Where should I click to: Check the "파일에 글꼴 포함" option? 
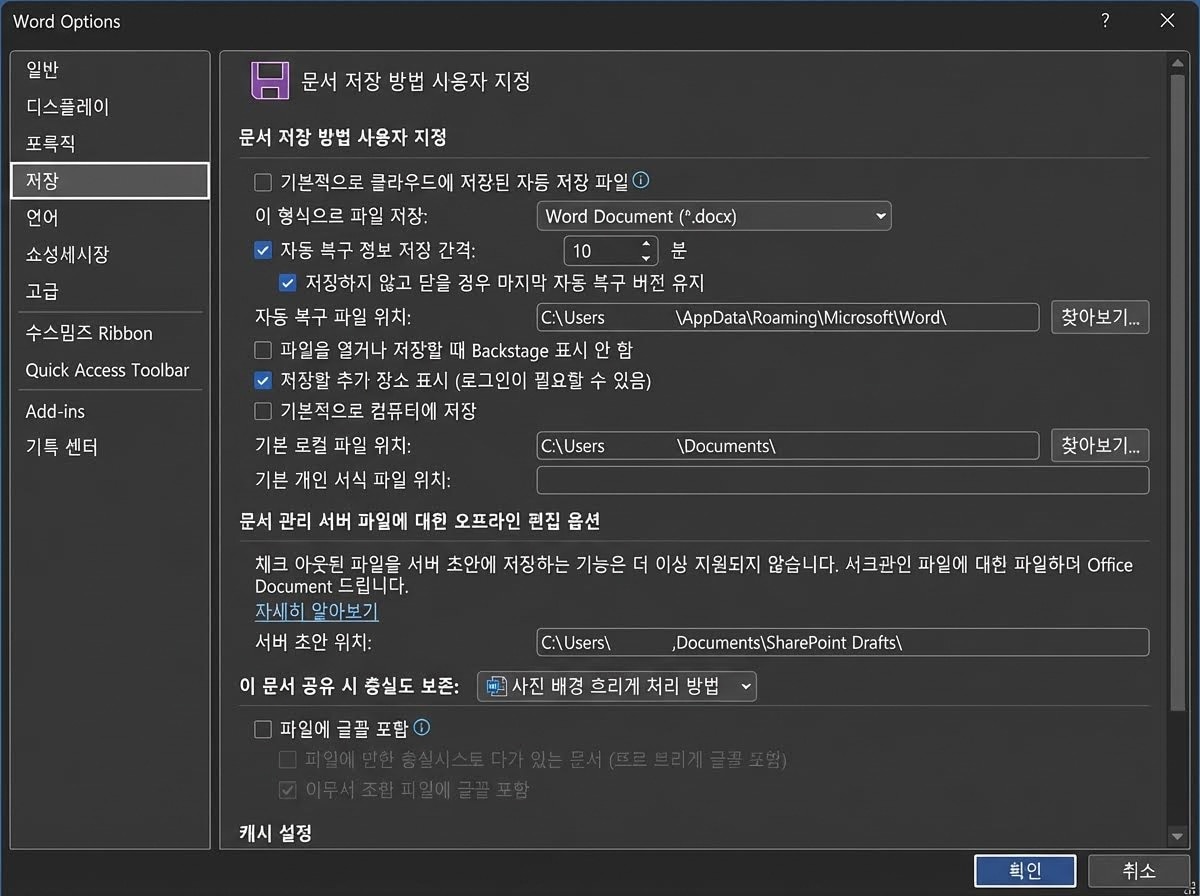(263, 728)
